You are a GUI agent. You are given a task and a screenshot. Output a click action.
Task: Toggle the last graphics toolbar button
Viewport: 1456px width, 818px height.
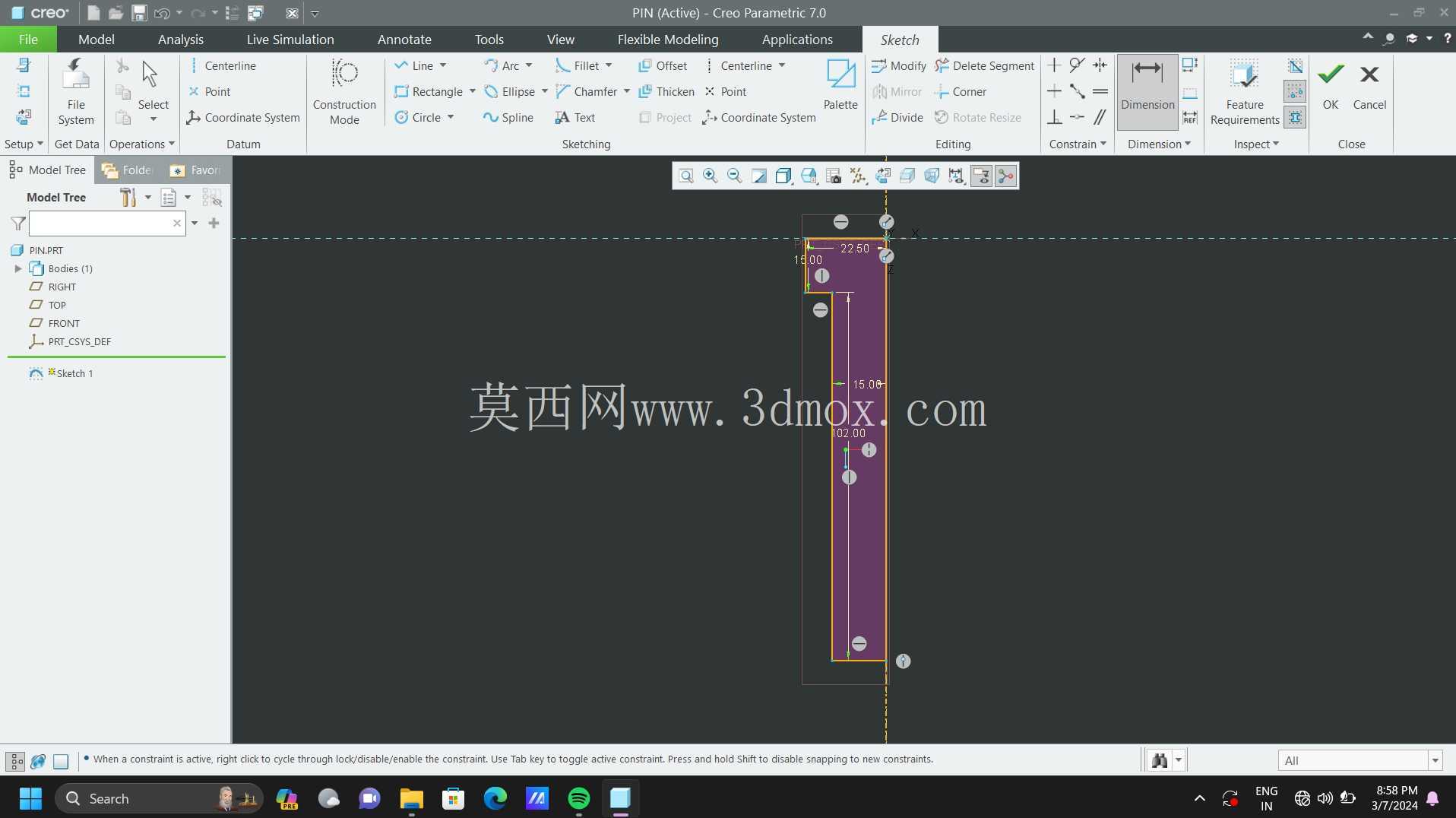(x=1005, y=176)
